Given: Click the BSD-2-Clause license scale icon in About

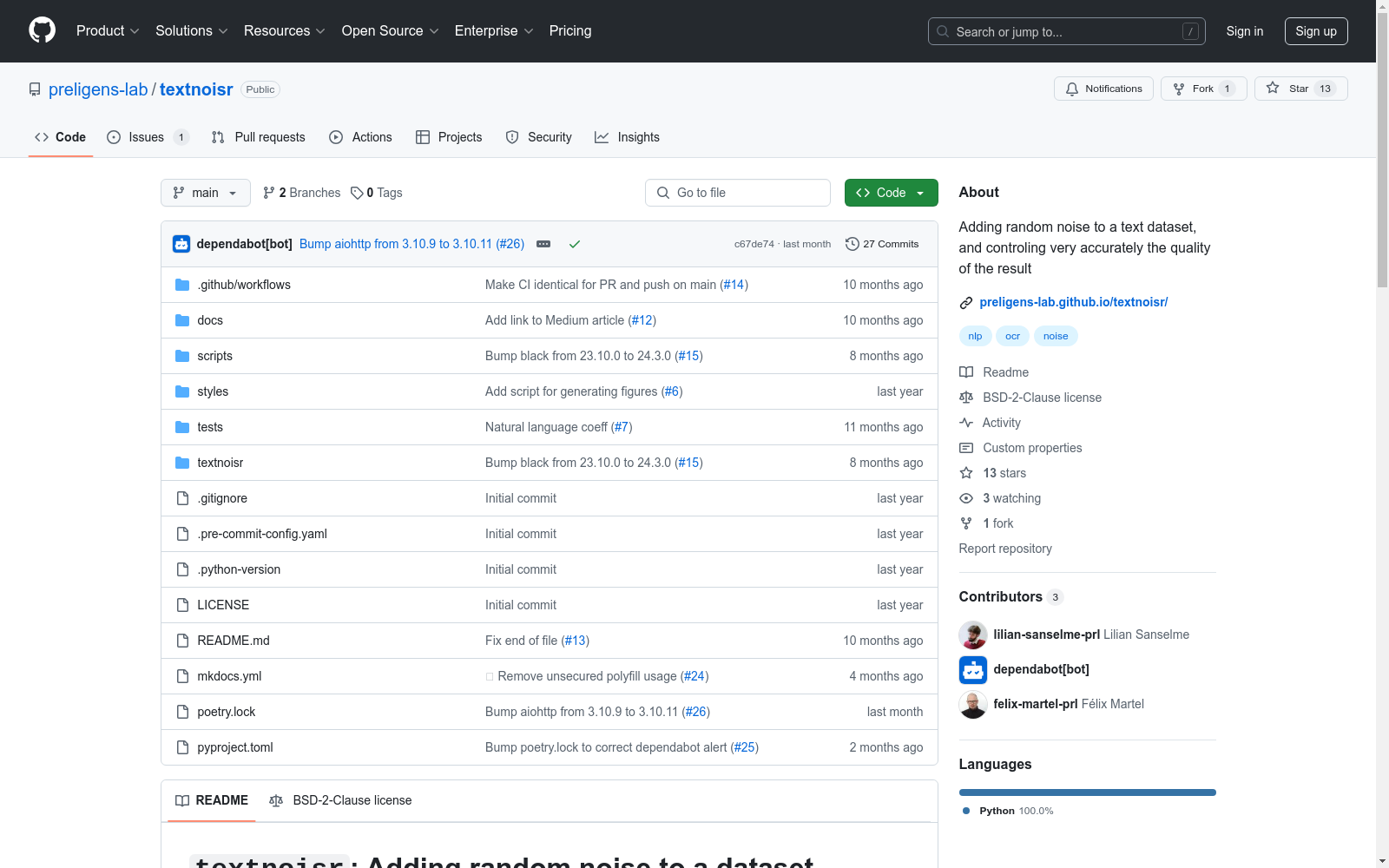Looking at the screenshot, I should tap(966, 398).
